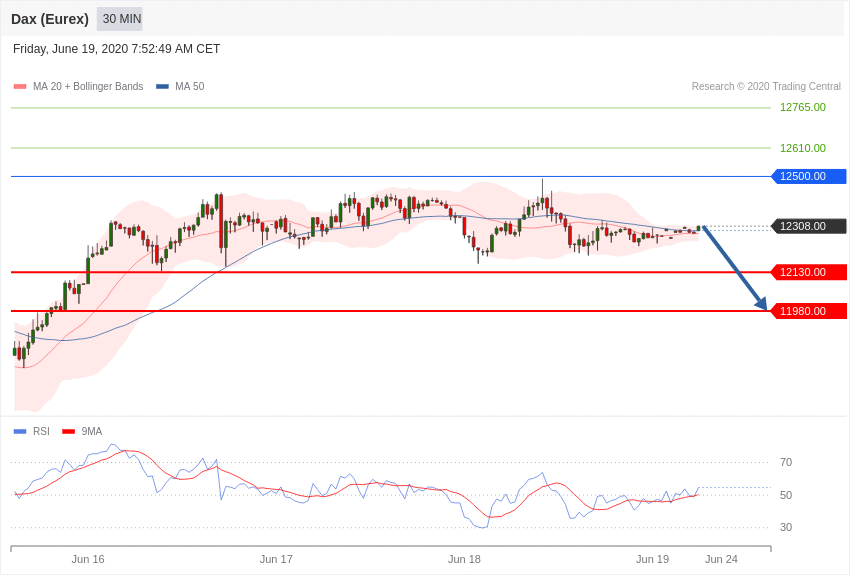Click the 12765.00 resistance label
The width and height of the screenshot is (850, 576).
pyautogui.click(x=802, y=107)
